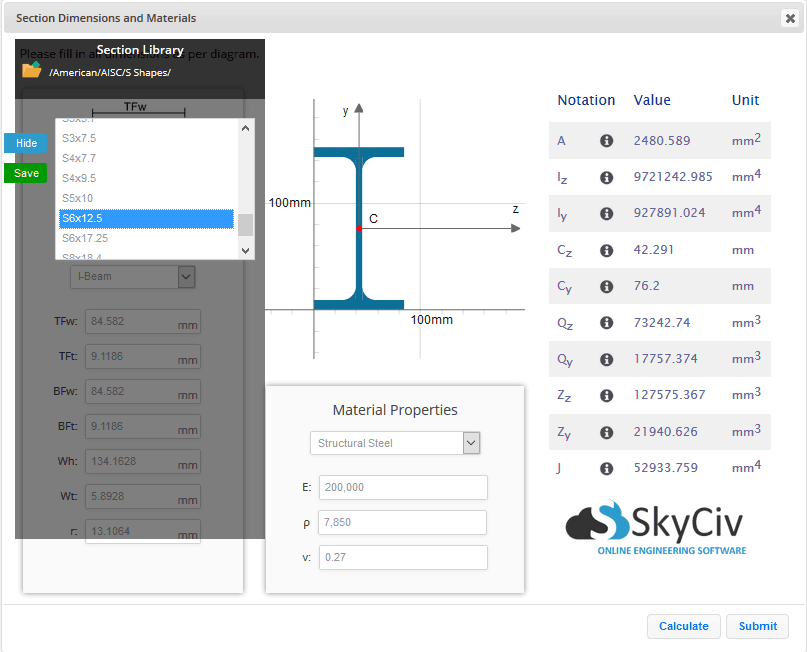Click the Section Library folder icon

coord(31,70)
